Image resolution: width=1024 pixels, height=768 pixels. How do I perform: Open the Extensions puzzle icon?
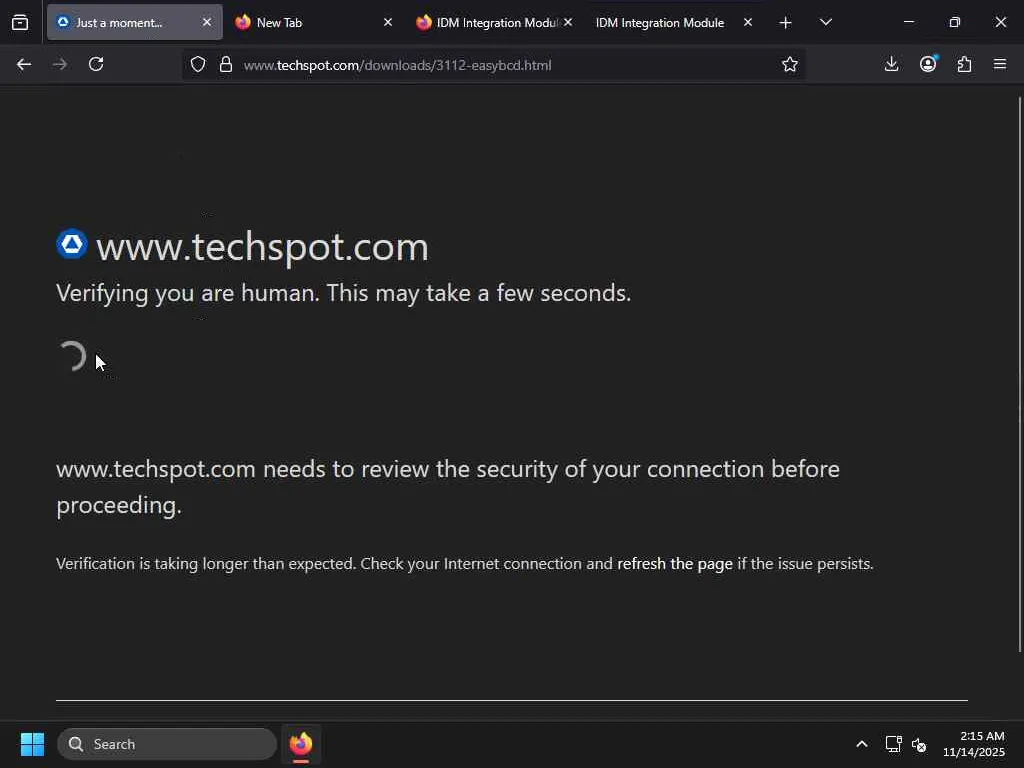coord(964,64)
